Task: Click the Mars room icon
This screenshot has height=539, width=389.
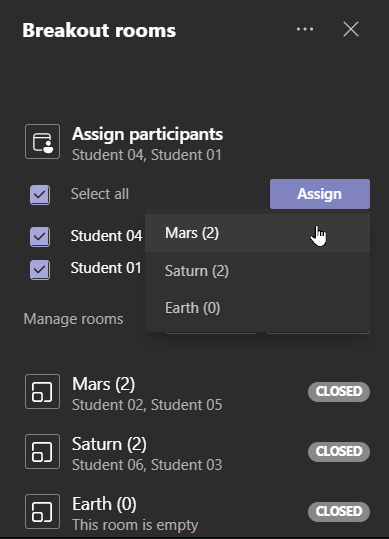Action: (x=42, y=392)
